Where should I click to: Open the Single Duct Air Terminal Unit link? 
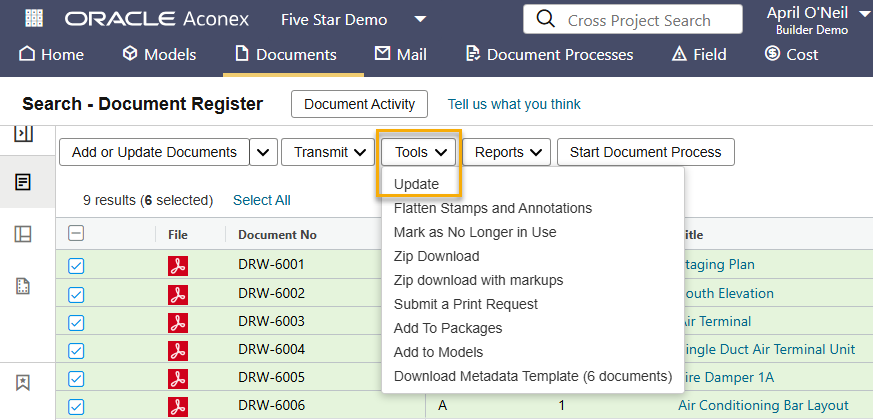pyautogui.click(x=769, y=349)
